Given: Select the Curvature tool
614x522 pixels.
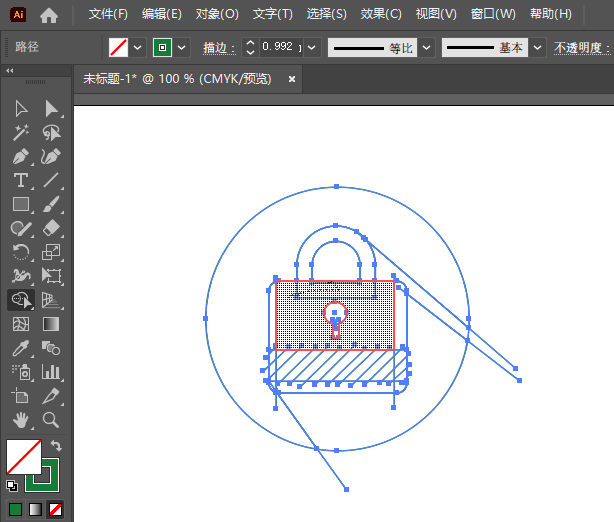Looking at the screenshot, I should (x=51, y=157).
